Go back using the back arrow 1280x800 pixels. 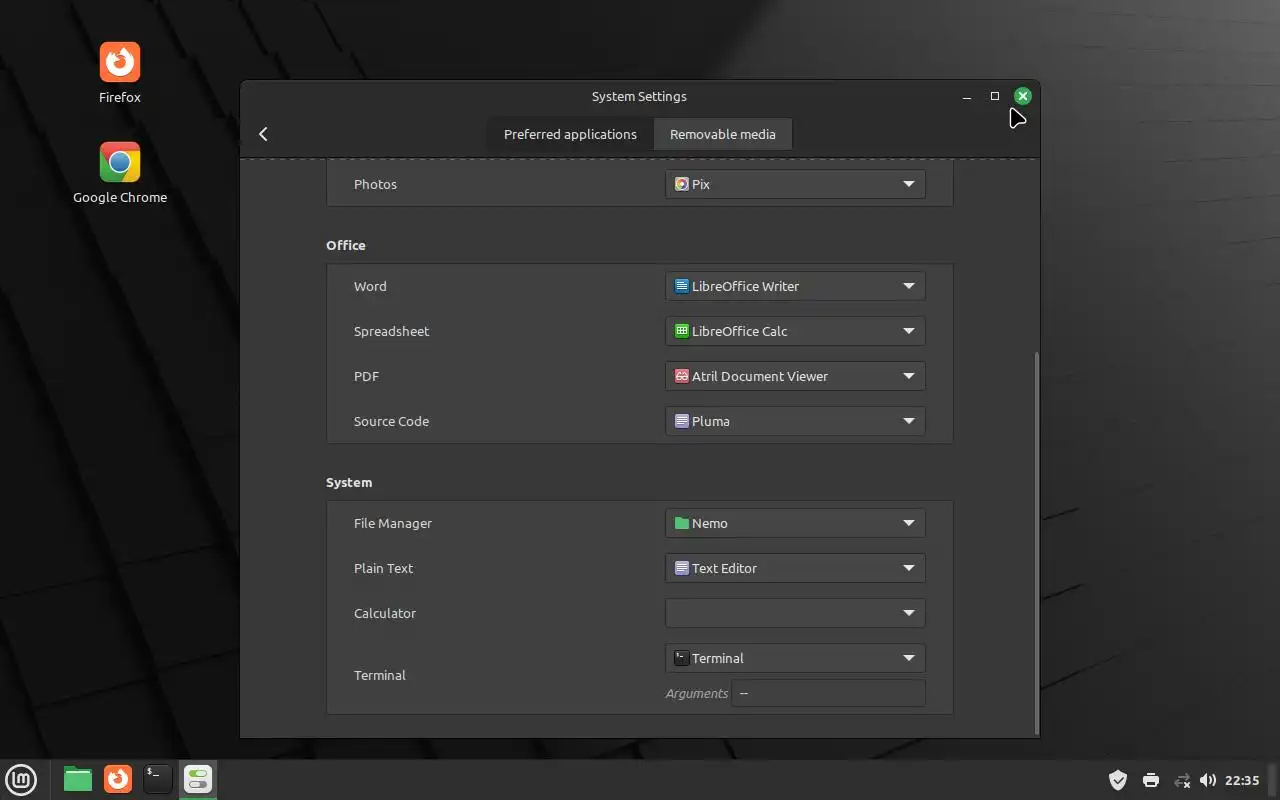click(x=263, y=134)
